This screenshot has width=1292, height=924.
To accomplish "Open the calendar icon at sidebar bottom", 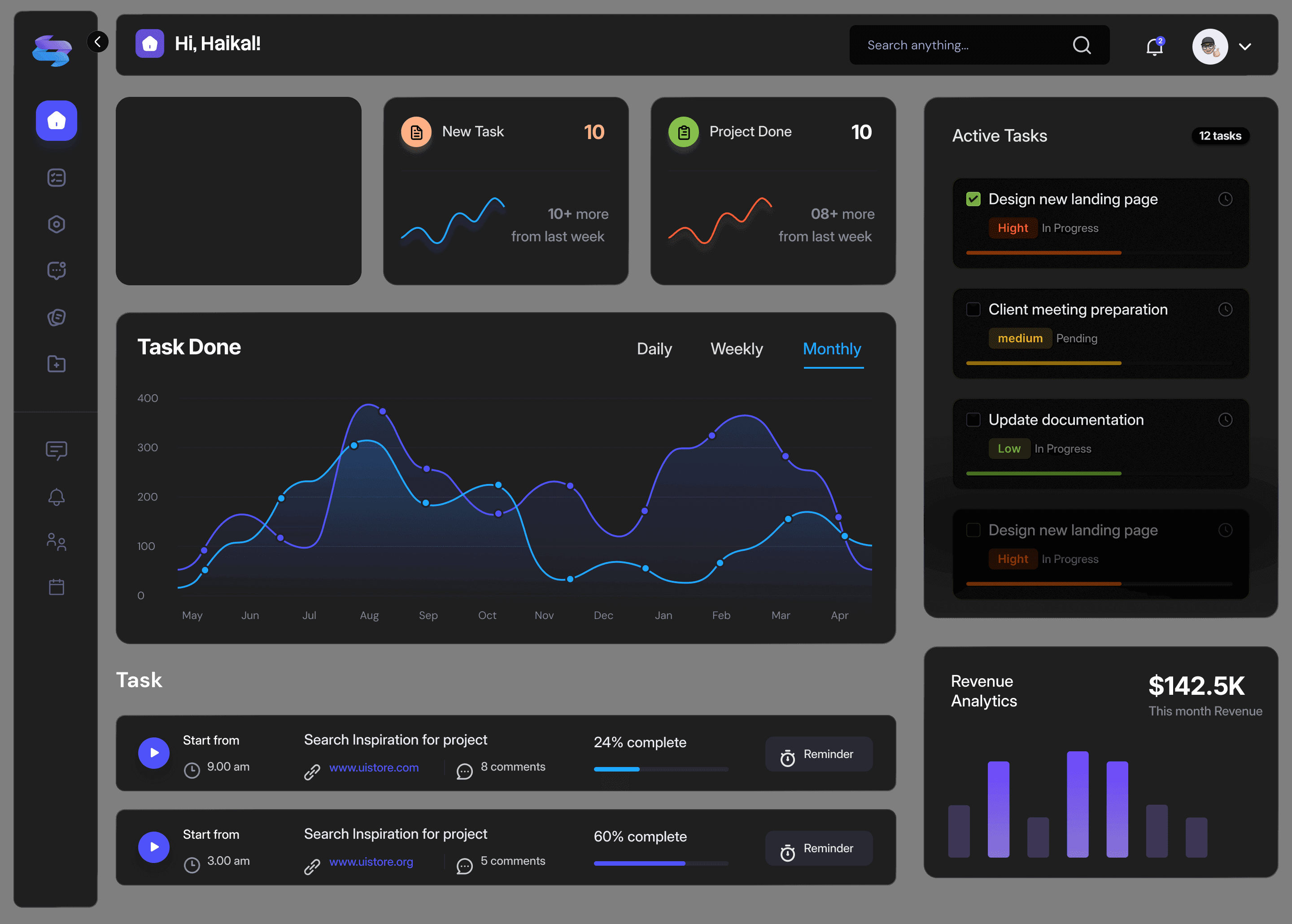I will [x=56, y=587].
